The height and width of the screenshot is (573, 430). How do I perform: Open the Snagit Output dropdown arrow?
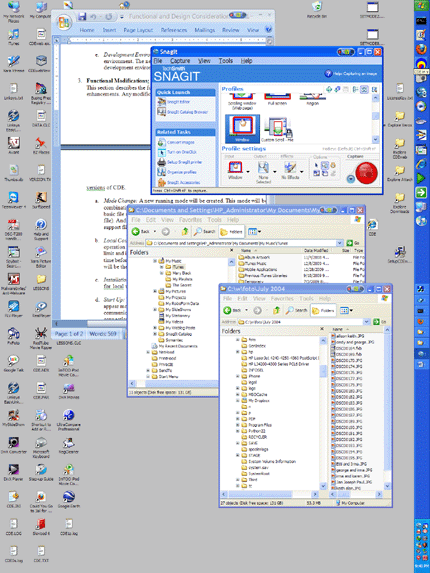[x=275, y=171]
